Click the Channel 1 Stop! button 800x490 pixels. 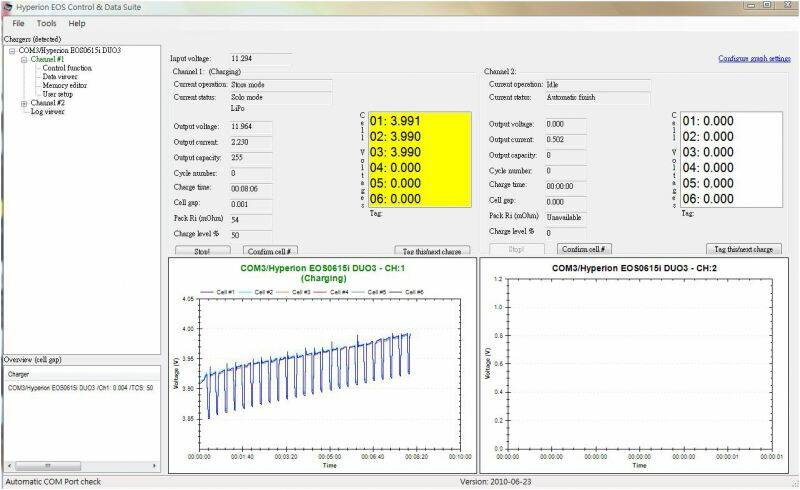point(203,251)
